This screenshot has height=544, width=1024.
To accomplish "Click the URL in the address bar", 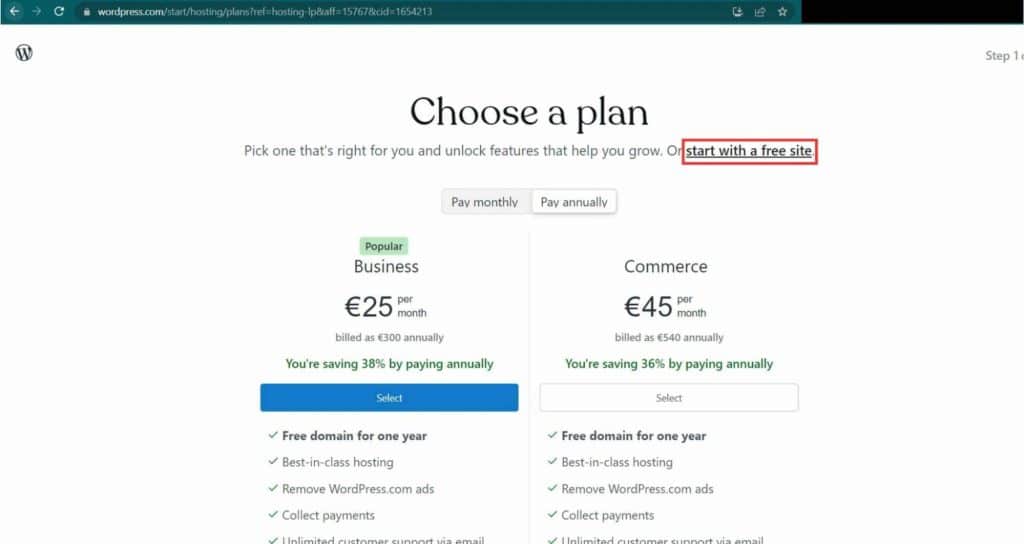I will 264,12.
